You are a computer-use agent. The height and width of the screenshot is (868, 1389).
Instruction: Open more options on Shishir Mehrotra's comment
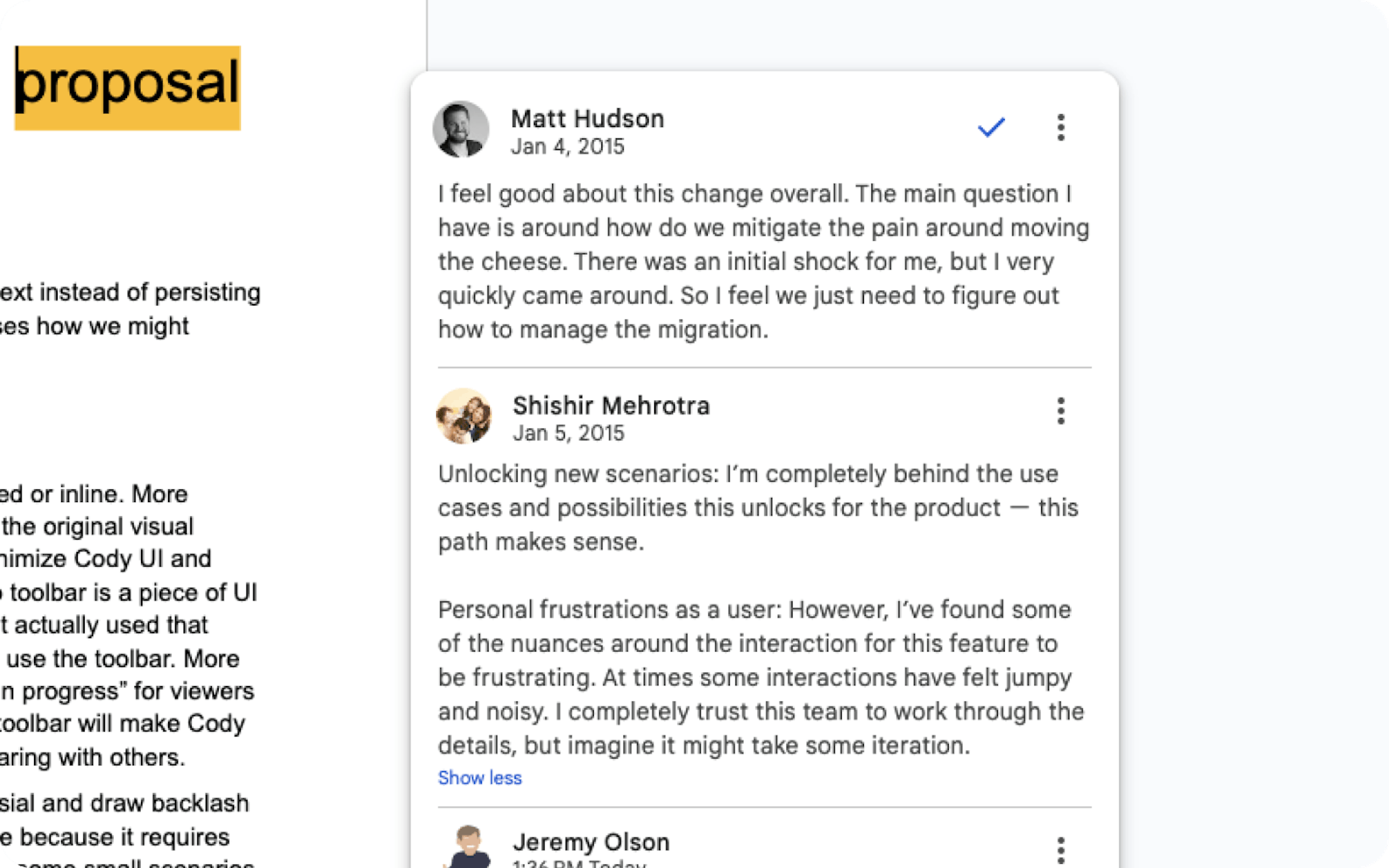click(1061, 411)
